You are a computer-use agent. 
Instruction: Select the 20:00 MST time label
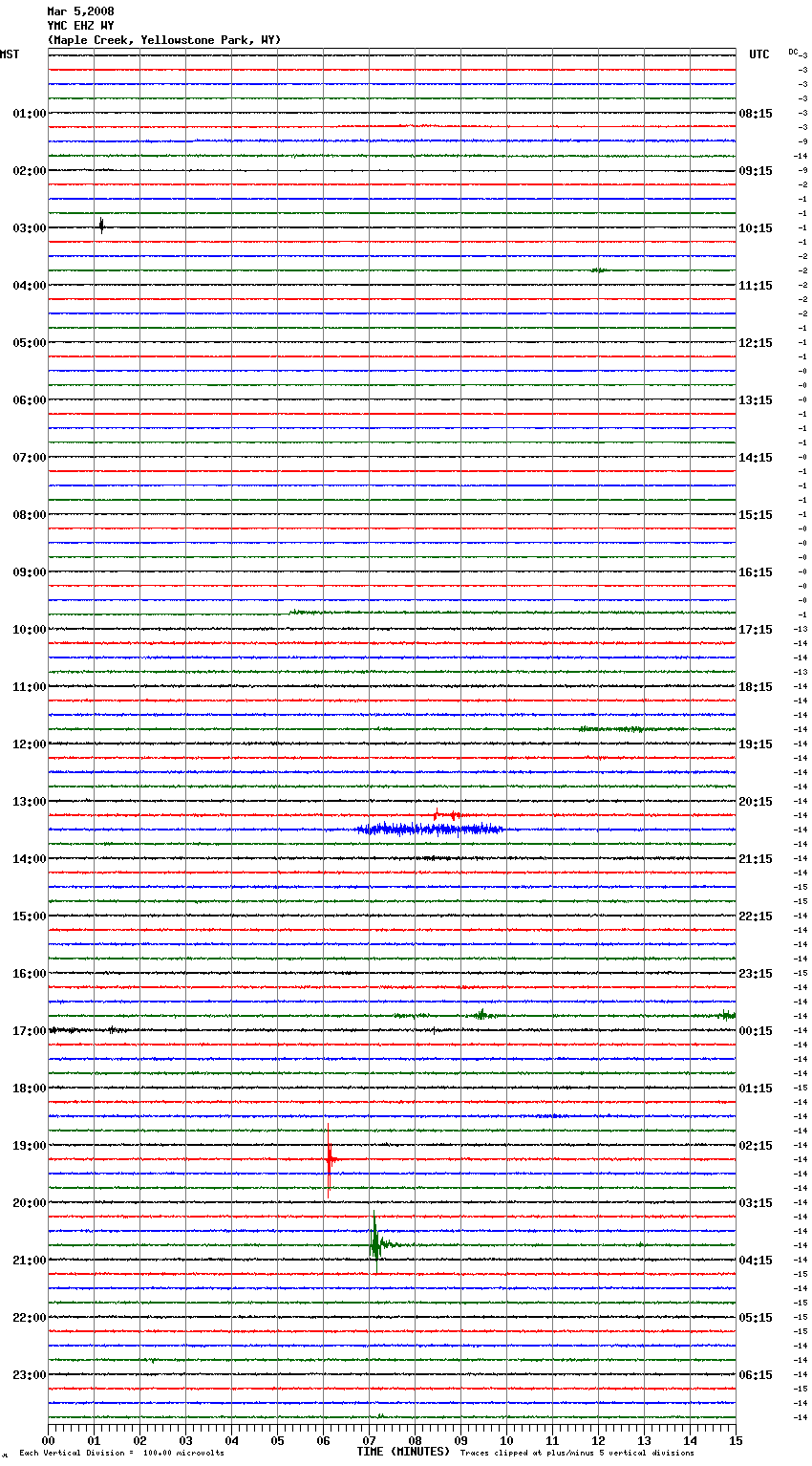tap(30, 1203)
